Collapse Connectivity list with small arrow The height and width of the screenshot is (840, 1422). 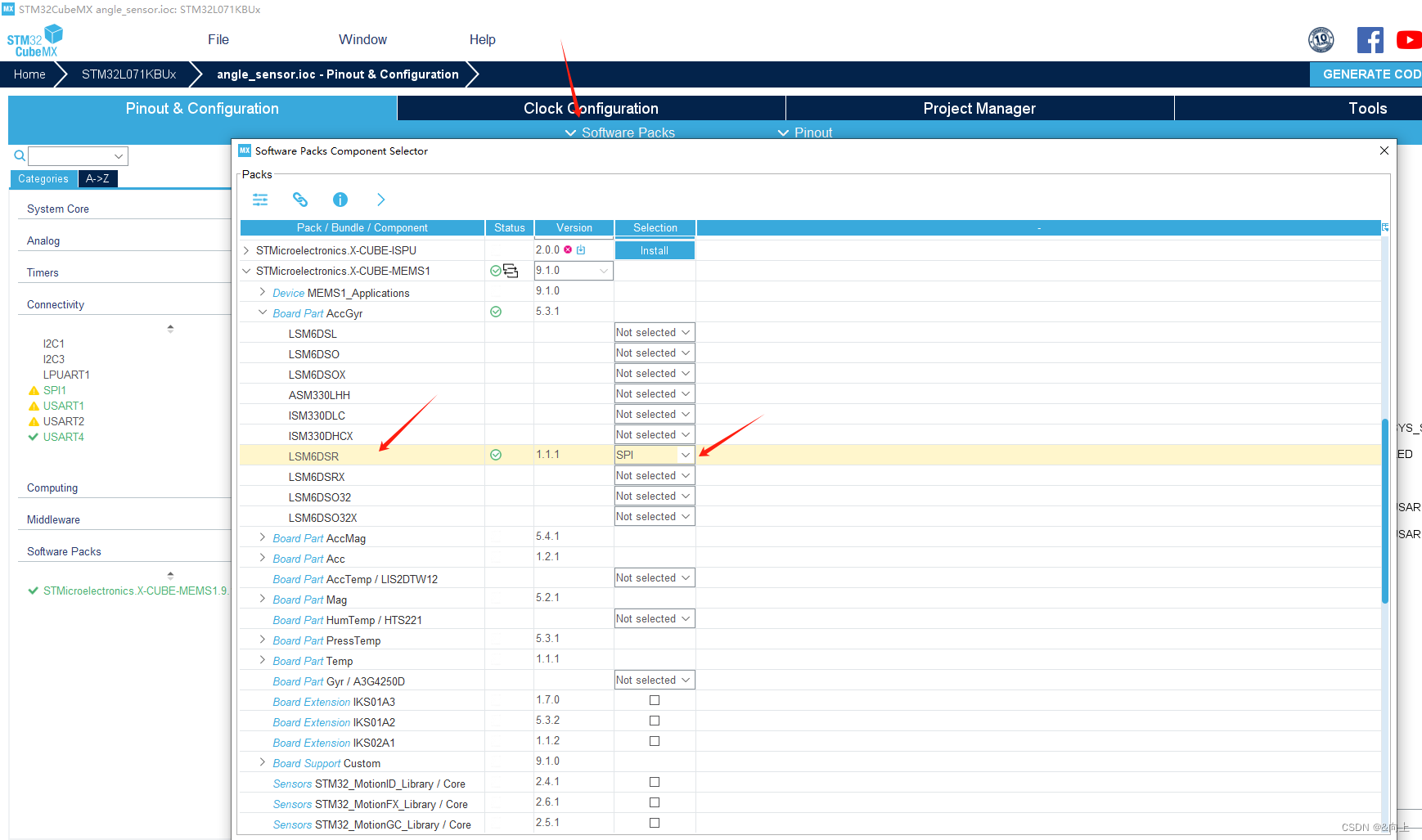(170, 328)
